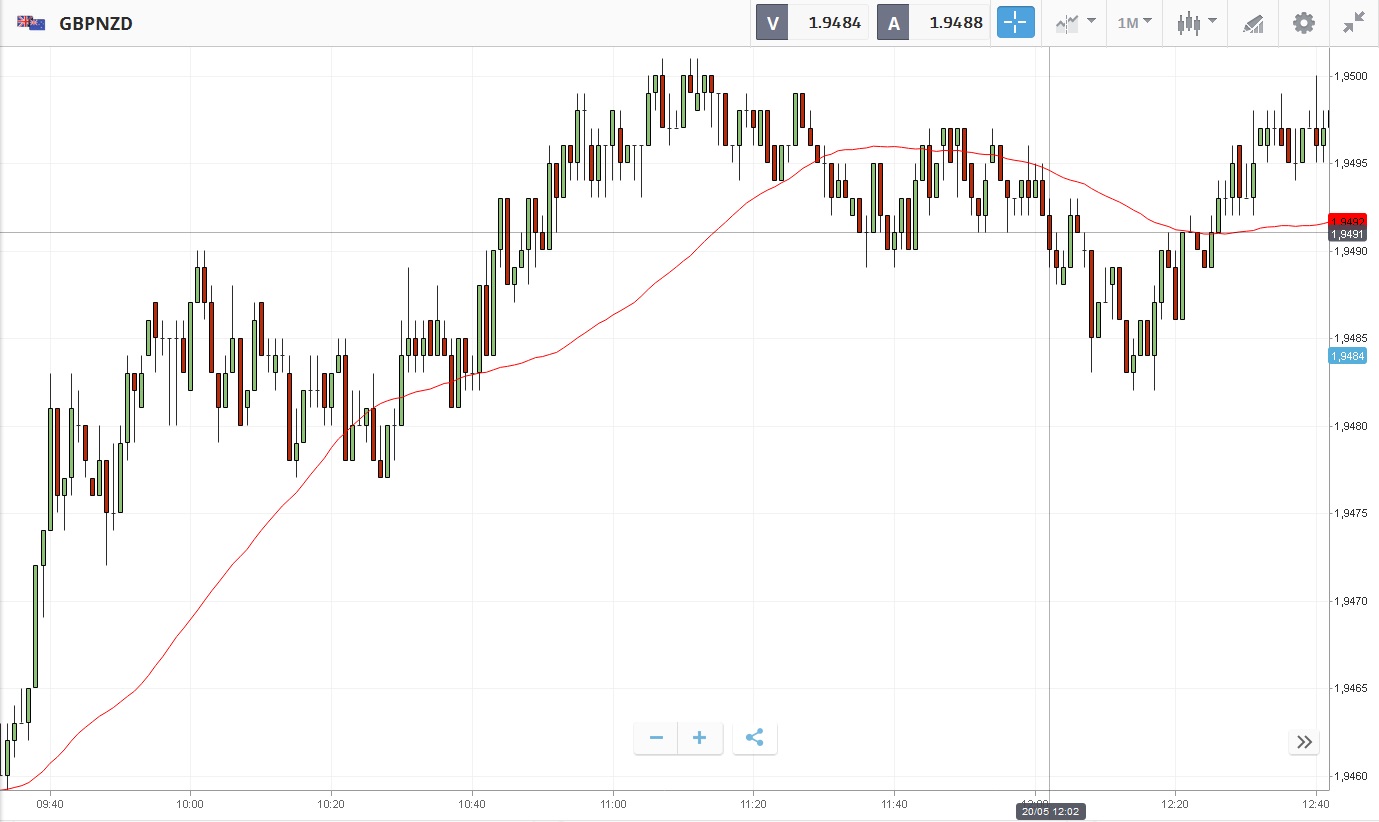Open chart settings gear
Image resolution: width=1379 pixels, height=822 pixels.
pos(1304,22)
